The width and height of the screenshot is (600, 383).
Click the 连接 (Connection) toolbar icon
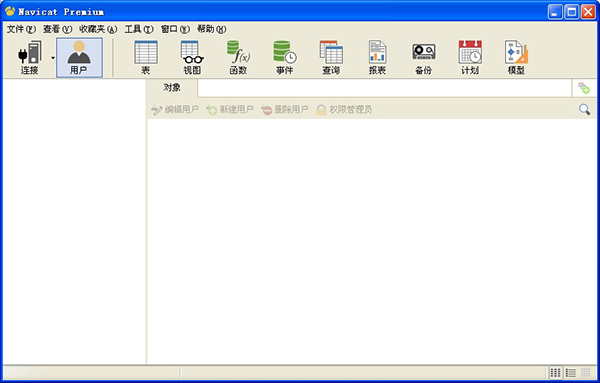pyautogui.click(x=30, y=57)
